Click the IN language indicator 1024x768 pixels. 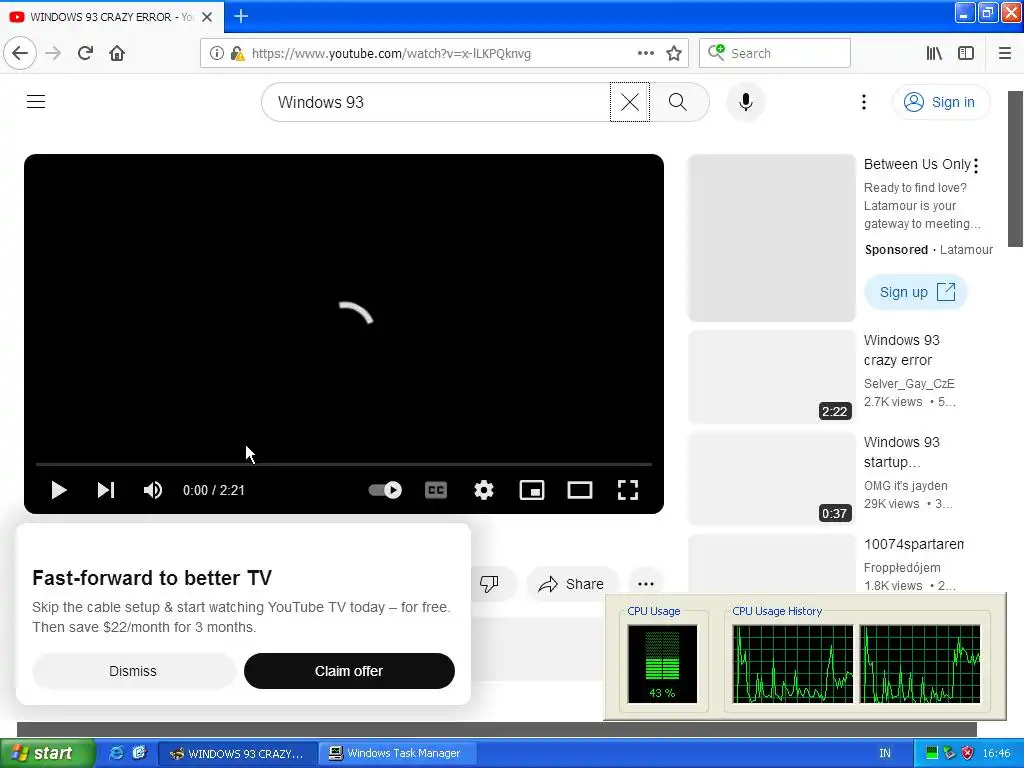coord(885,754)
